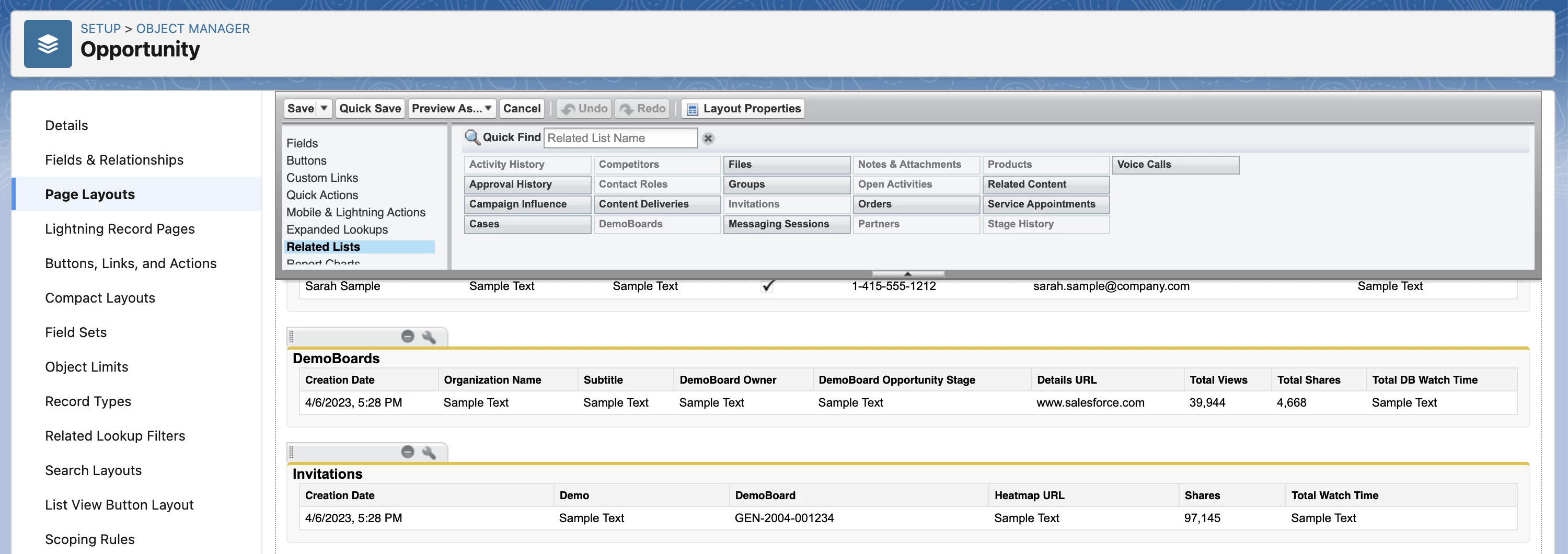This screenshot has width=1568, height=554.
Task: Open Object Limits in the sidebar
Action: pos(86,367)
